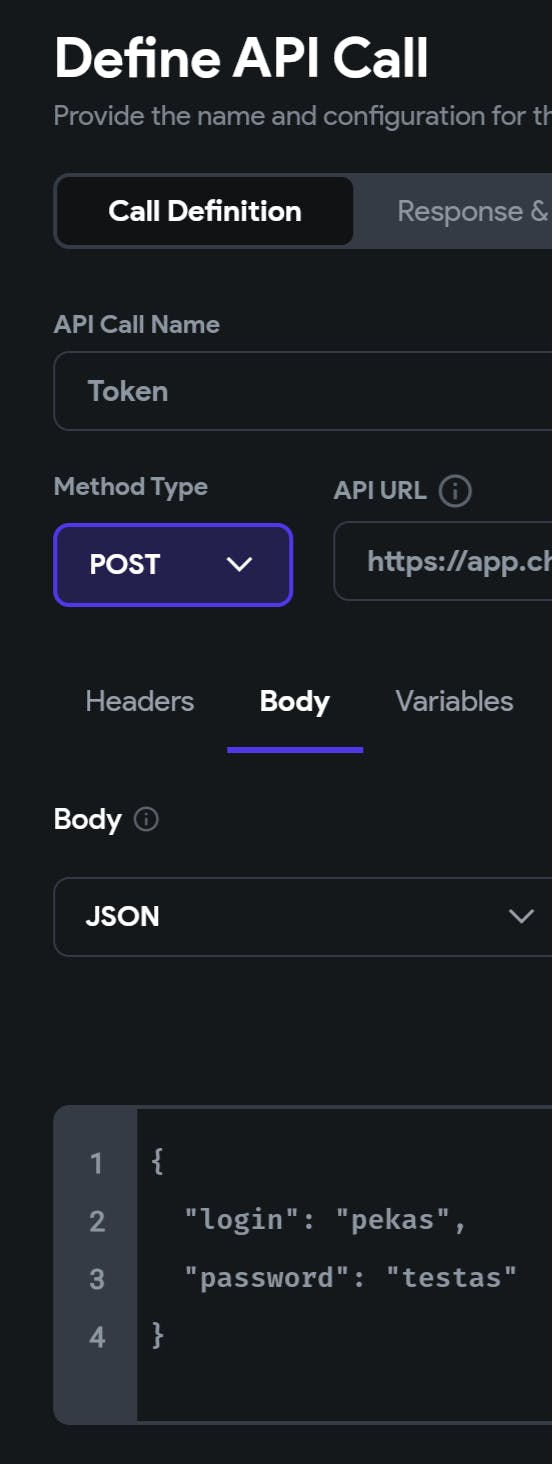552x1464 pixels.
Task: Open the Method Type dropdown showing POST
Action: (x=173, y=565)
